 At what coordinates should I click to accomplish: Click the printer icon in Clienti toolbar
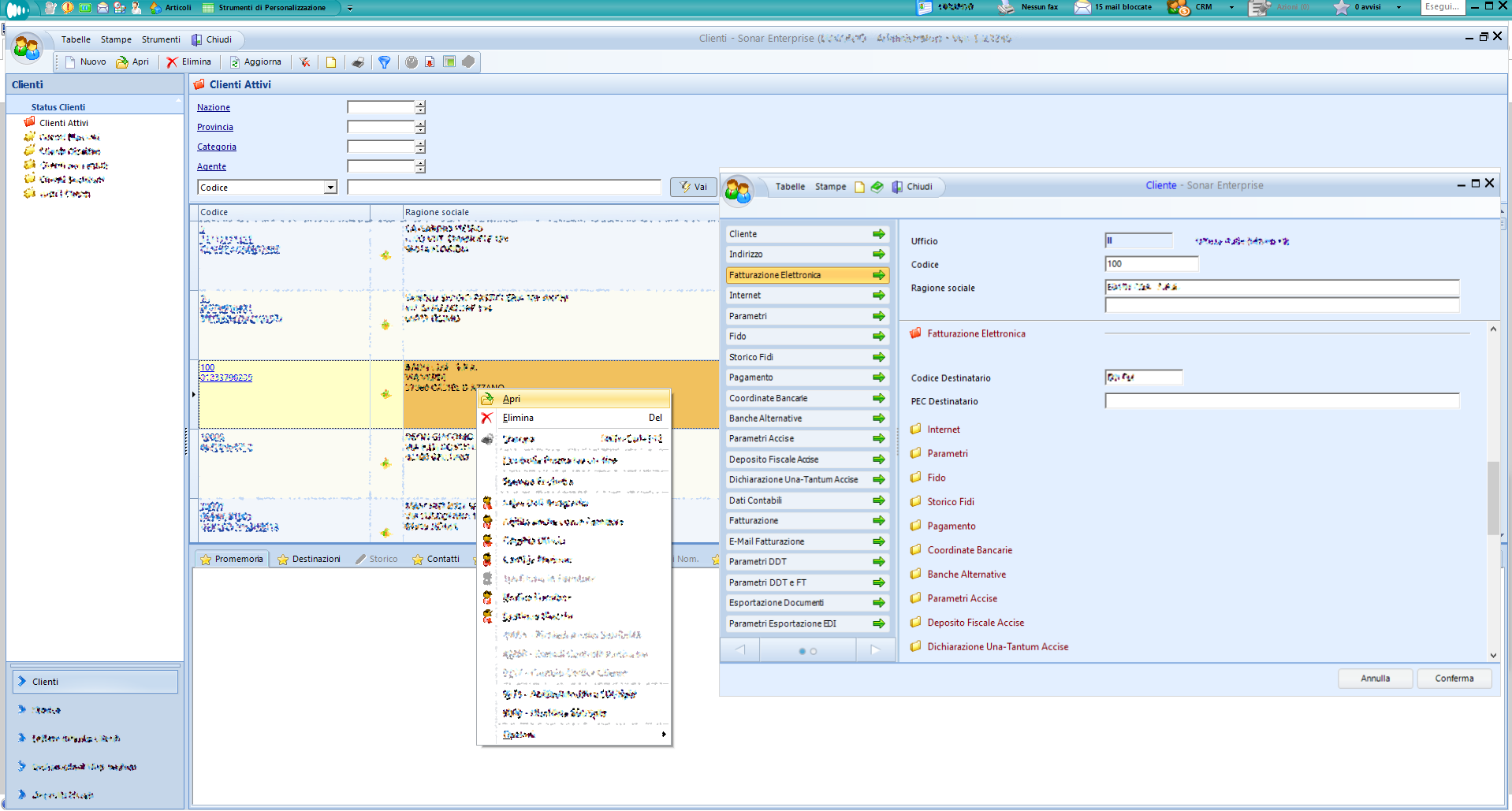click(358, 62)
